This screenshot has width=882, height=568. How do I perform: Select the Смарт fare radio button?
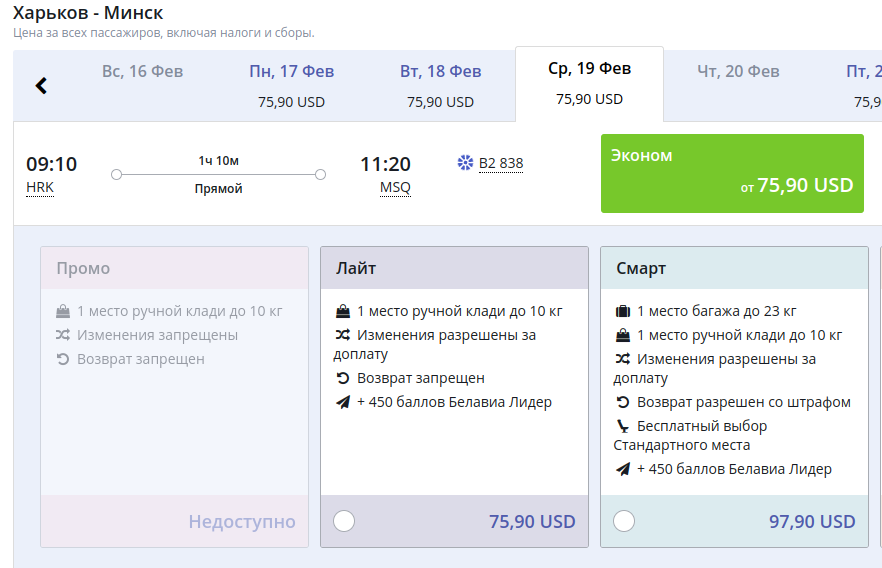pyautogui.click(x=623, y=521)
